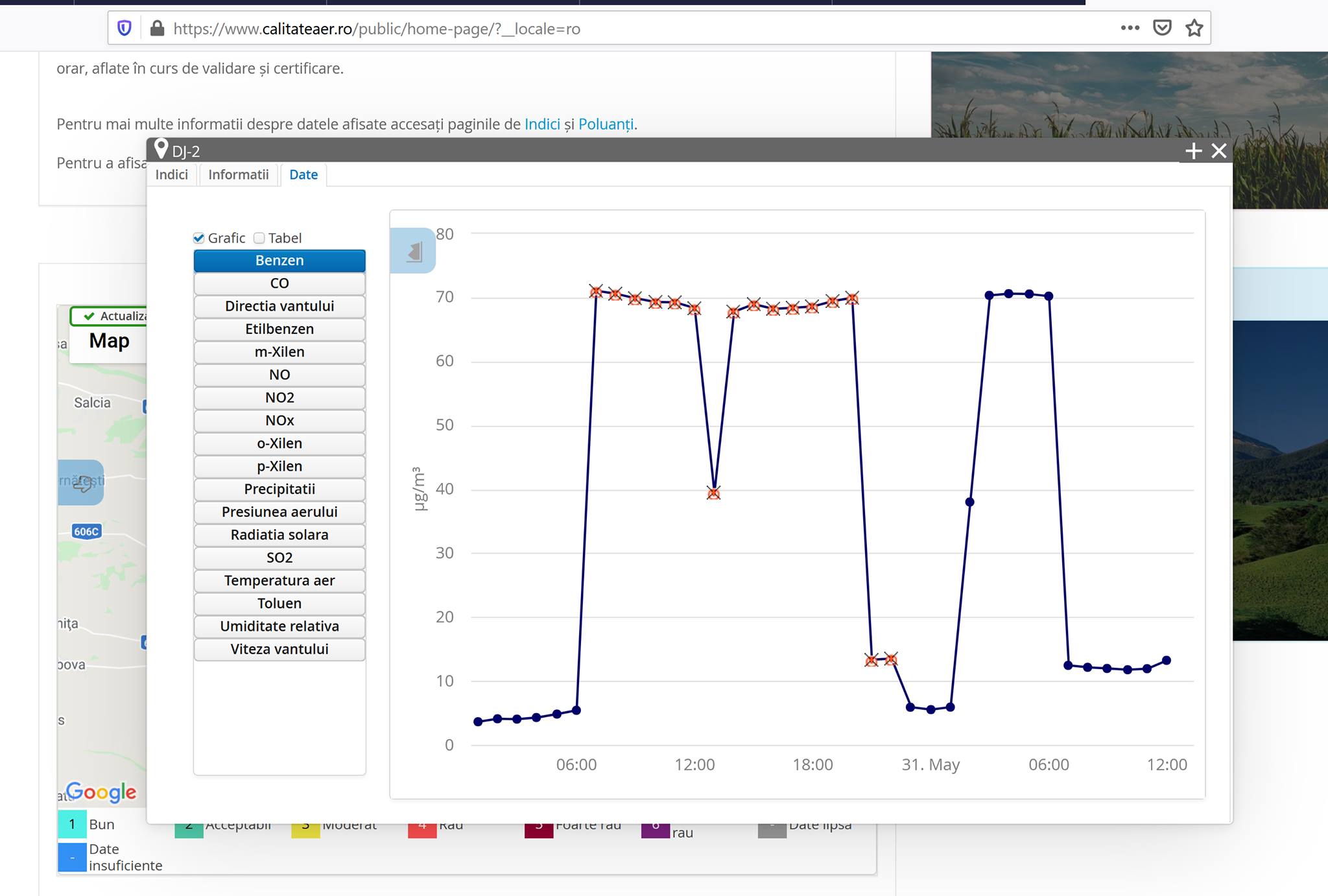Show Temperatura aer data

[x=279, y=580]
